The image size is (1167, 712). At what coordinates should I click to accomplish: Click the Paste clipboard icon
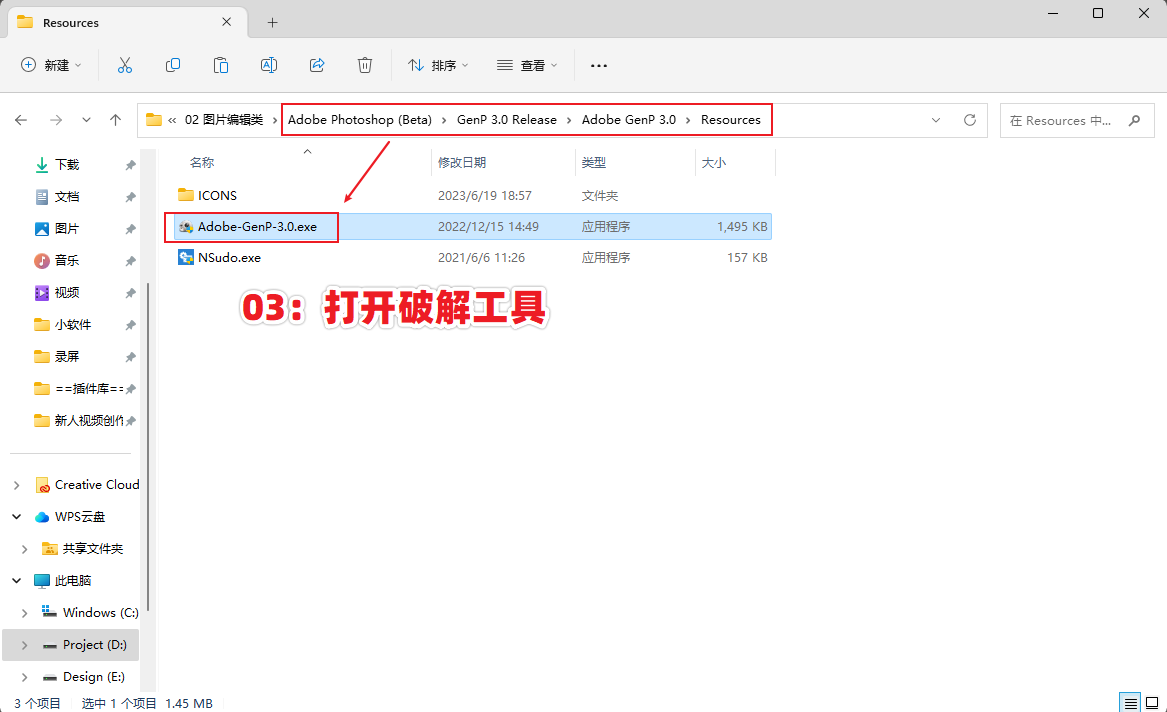[x=221, y=65]
